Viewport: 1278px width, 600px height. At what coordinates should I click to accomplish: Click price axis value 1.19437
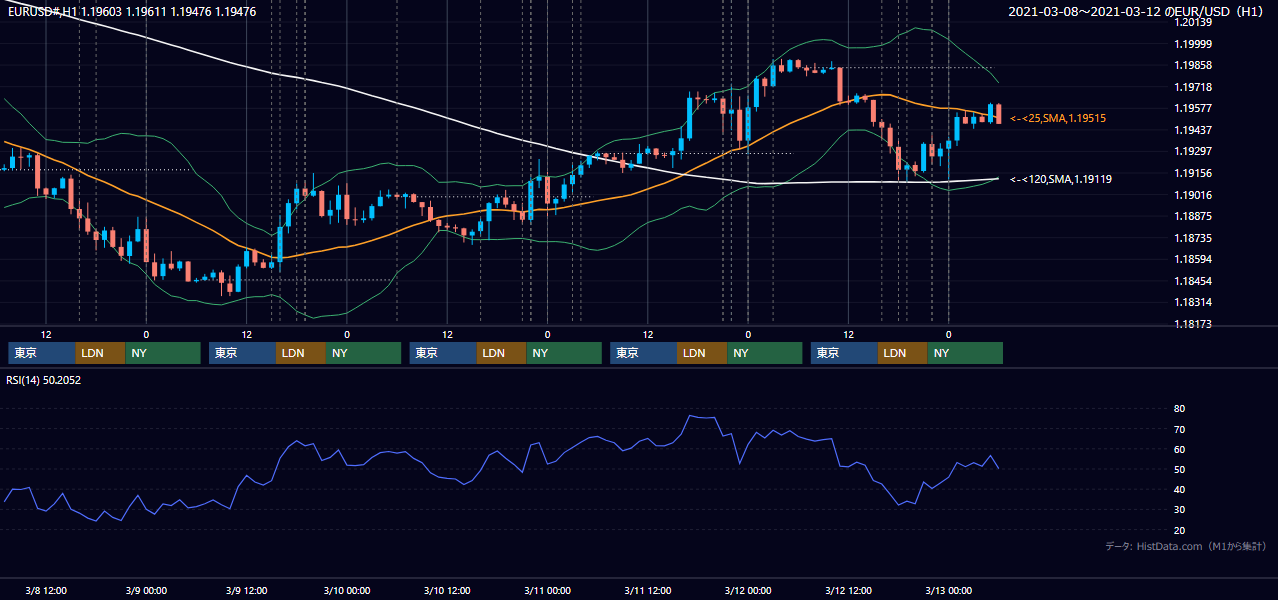[1193, 130]
